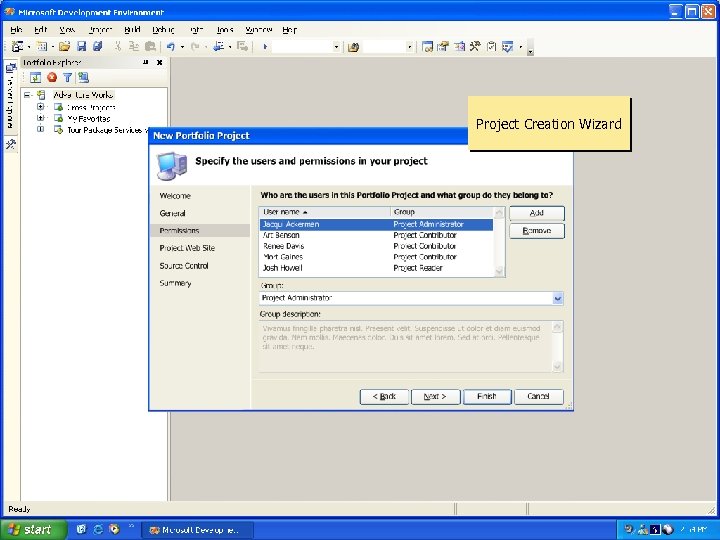
Task: Go to the Project Web Site step
Action: pos(187,248)
